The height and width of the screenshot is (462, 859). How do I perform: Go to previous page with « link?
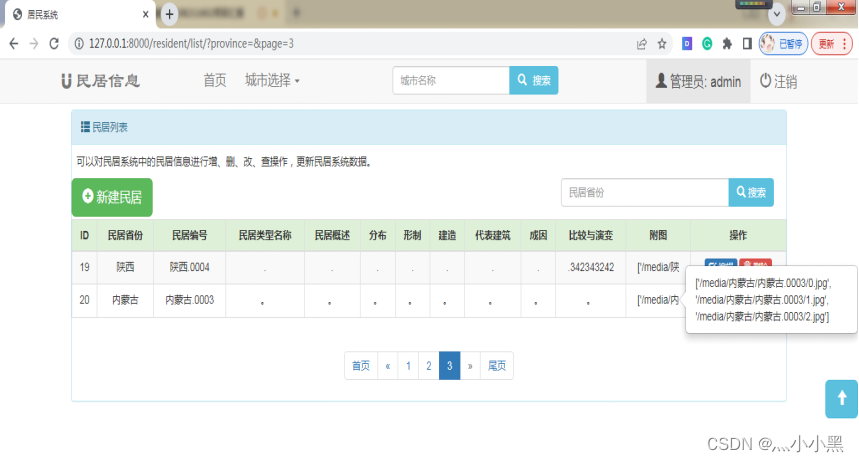point(387,366)
